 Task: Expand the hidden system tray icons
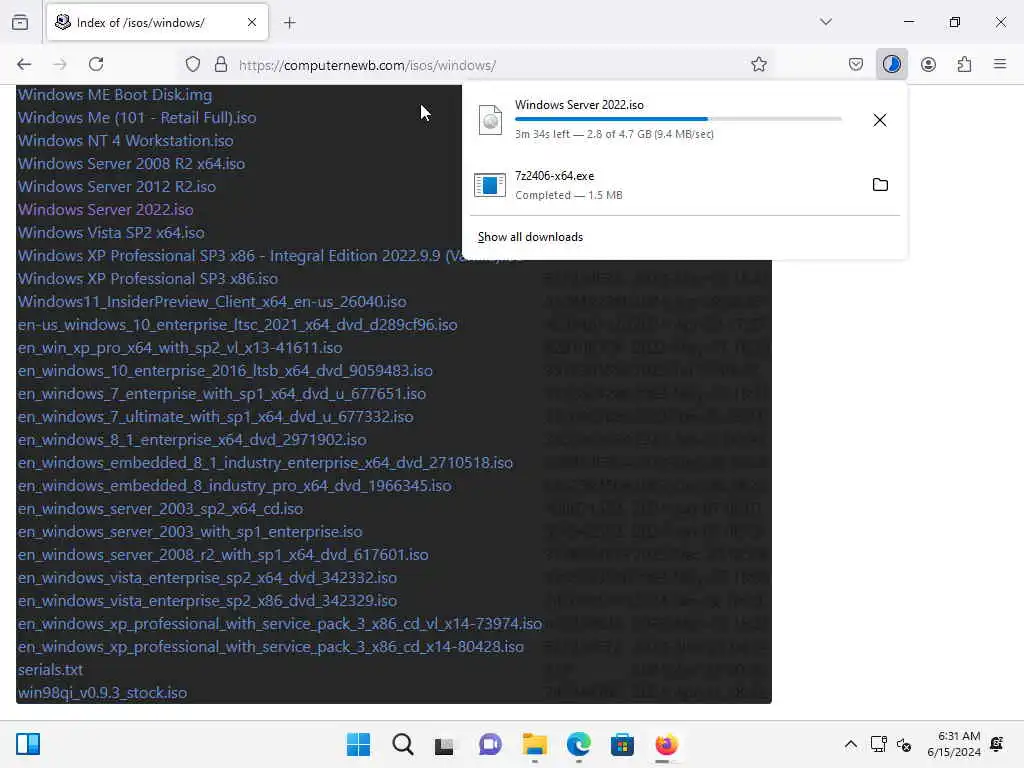tap(851, 744)
